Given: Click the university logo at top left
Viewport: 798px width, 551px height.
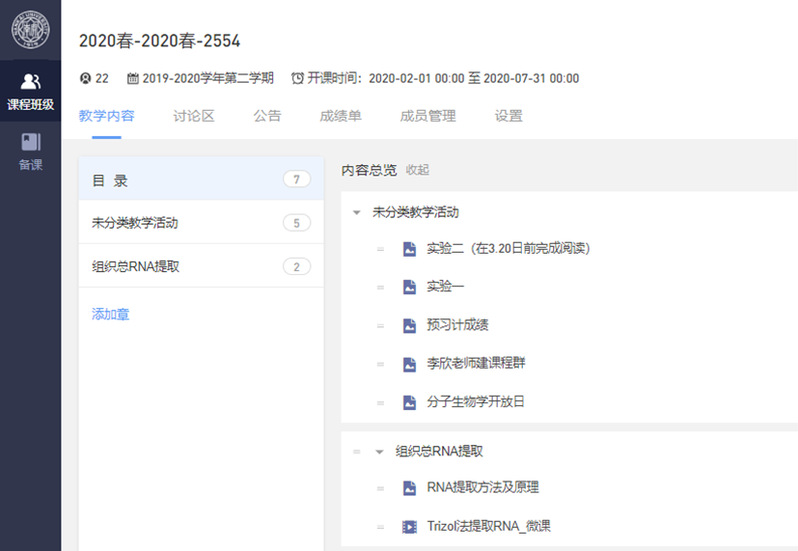Looking at the screenshot, I should coord(30,29).
